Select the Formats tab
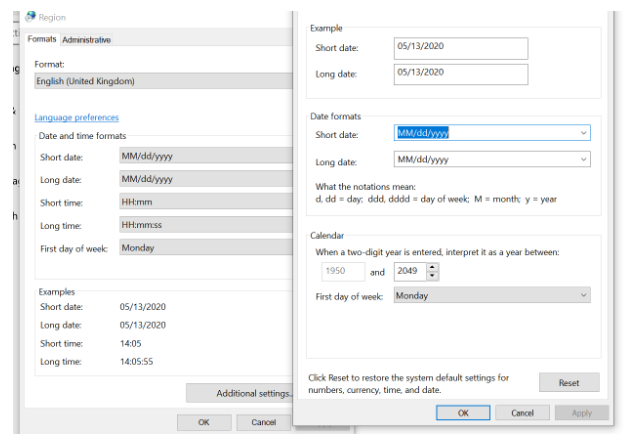This screenshot has width=627, height=438. point(42,40)
